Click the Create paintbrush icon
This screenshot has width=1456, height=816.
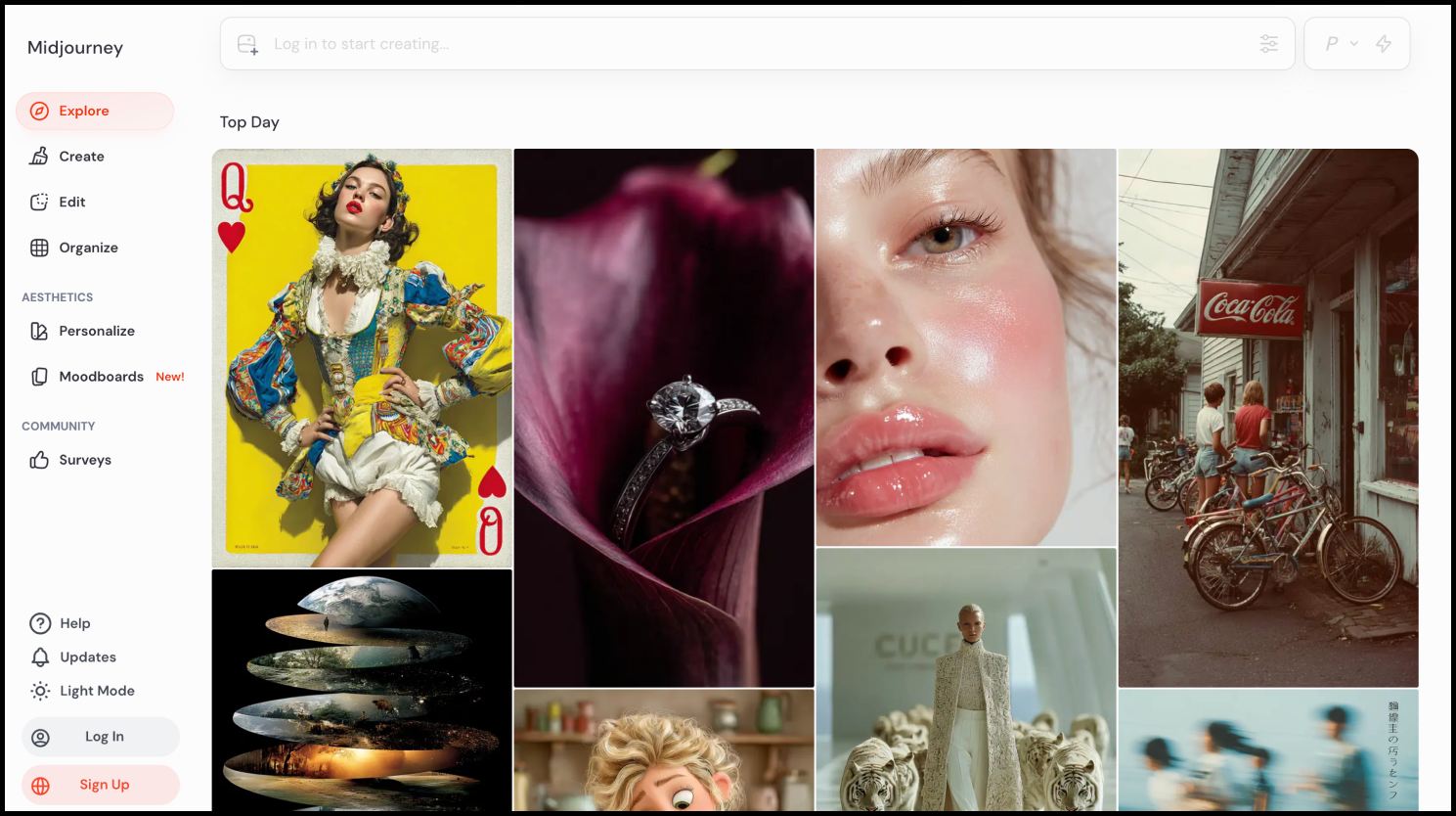click(x=39, y=157)
